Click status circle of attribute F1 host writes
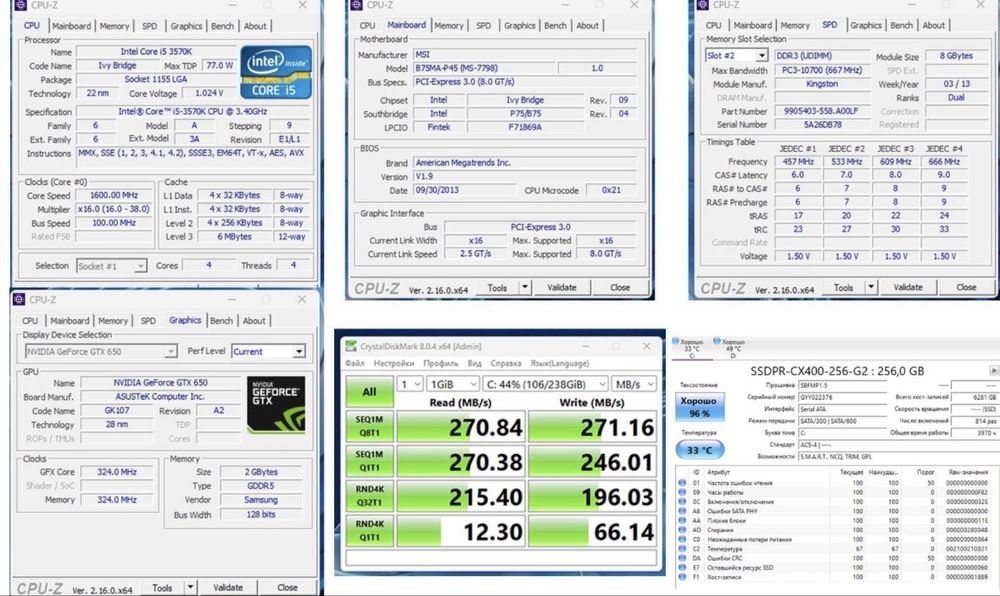Viewport: 1000px width, 596px height. pos(683,577)
